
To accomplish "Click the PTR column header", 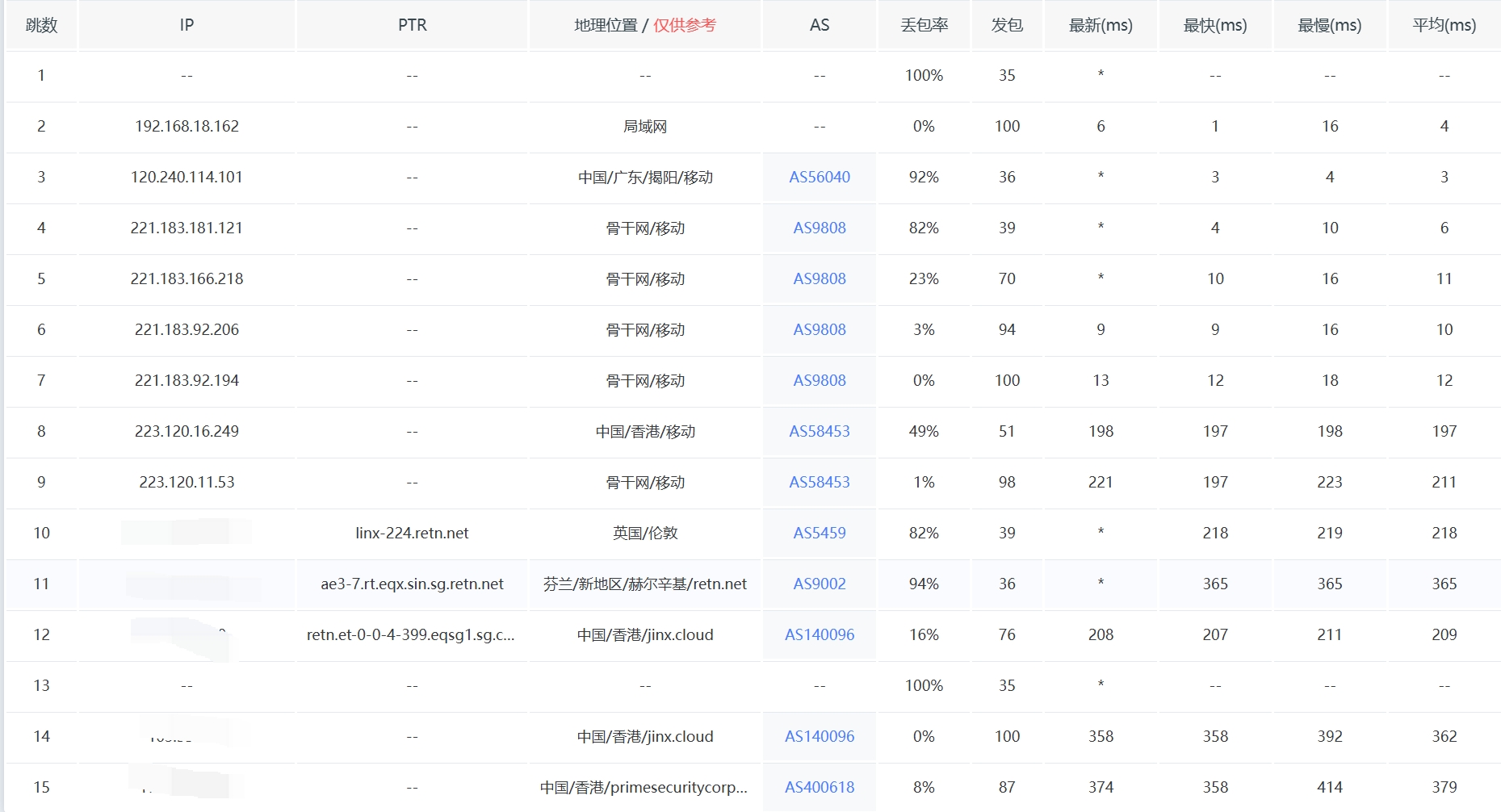I will pos(412,25).
